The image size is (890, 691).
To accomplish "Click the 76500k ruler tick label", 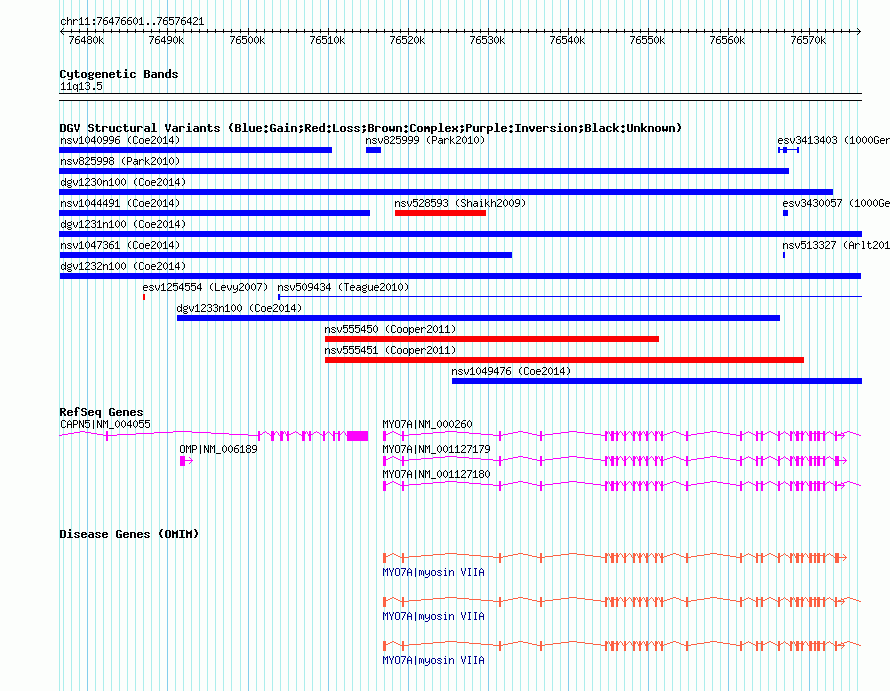I will point(247,41).
